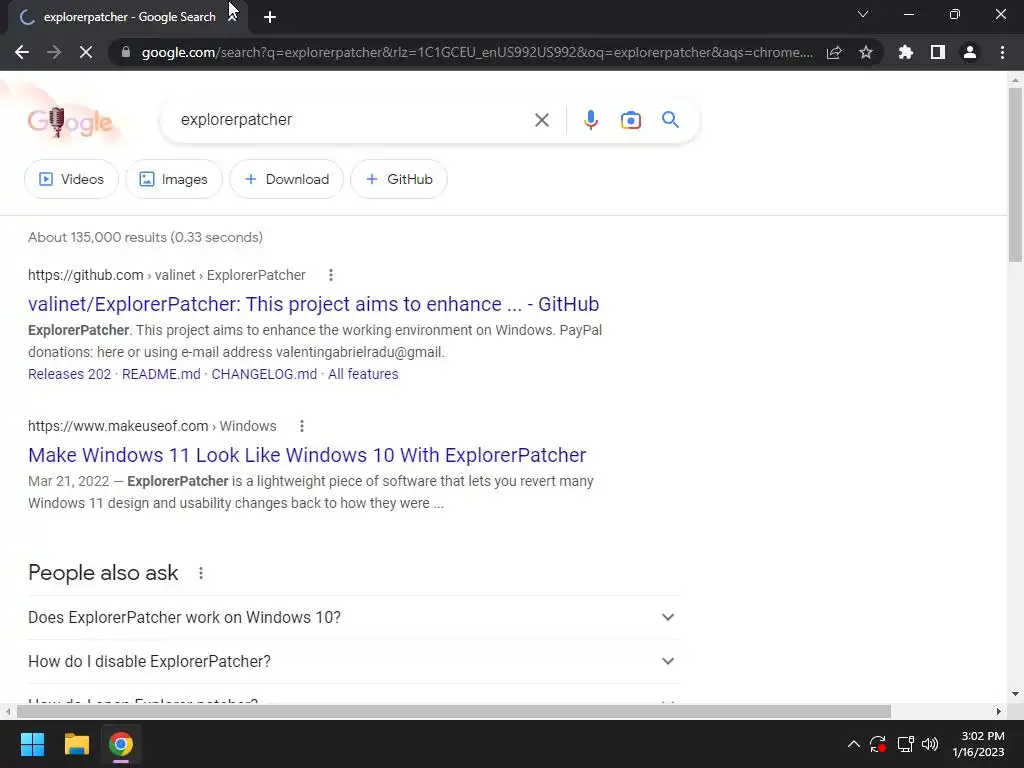1024x768 pixels.
Task: Show hidden system tray icons
Action: coord(854,744)
